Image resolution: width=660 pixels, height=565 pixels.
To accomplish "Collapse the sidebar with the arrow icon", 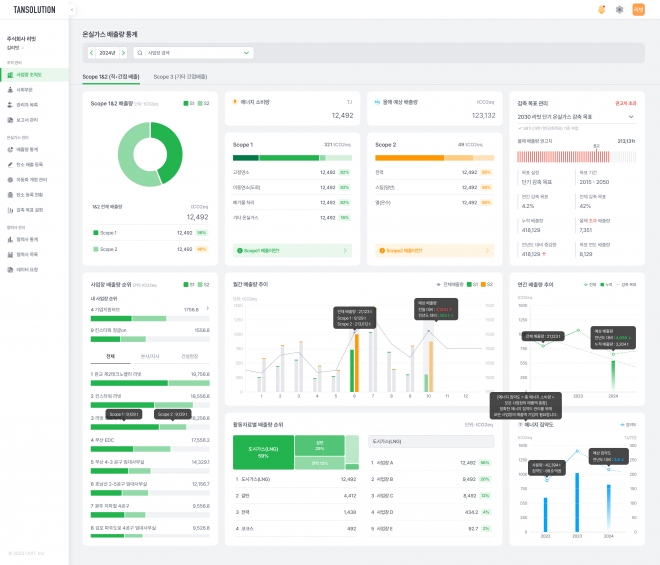I will pos(72,9).
